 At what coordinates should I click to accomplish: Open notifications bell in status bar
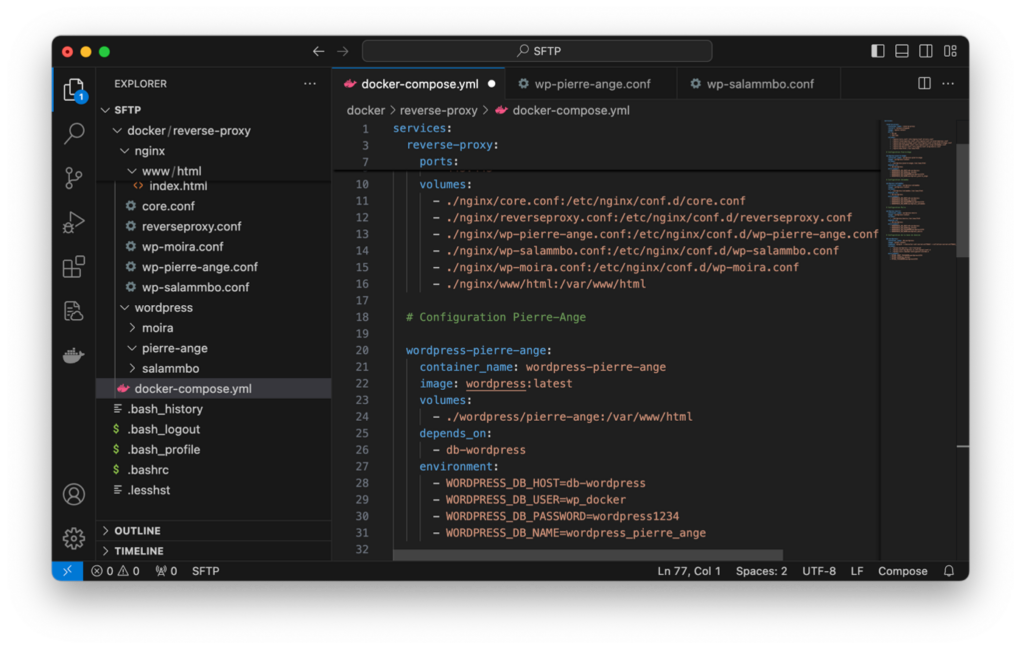(949, 571)
